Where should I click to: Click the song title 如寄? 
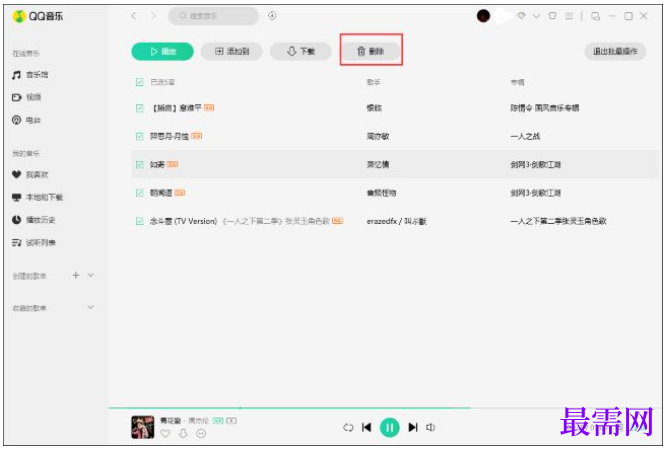click(157, 165)
